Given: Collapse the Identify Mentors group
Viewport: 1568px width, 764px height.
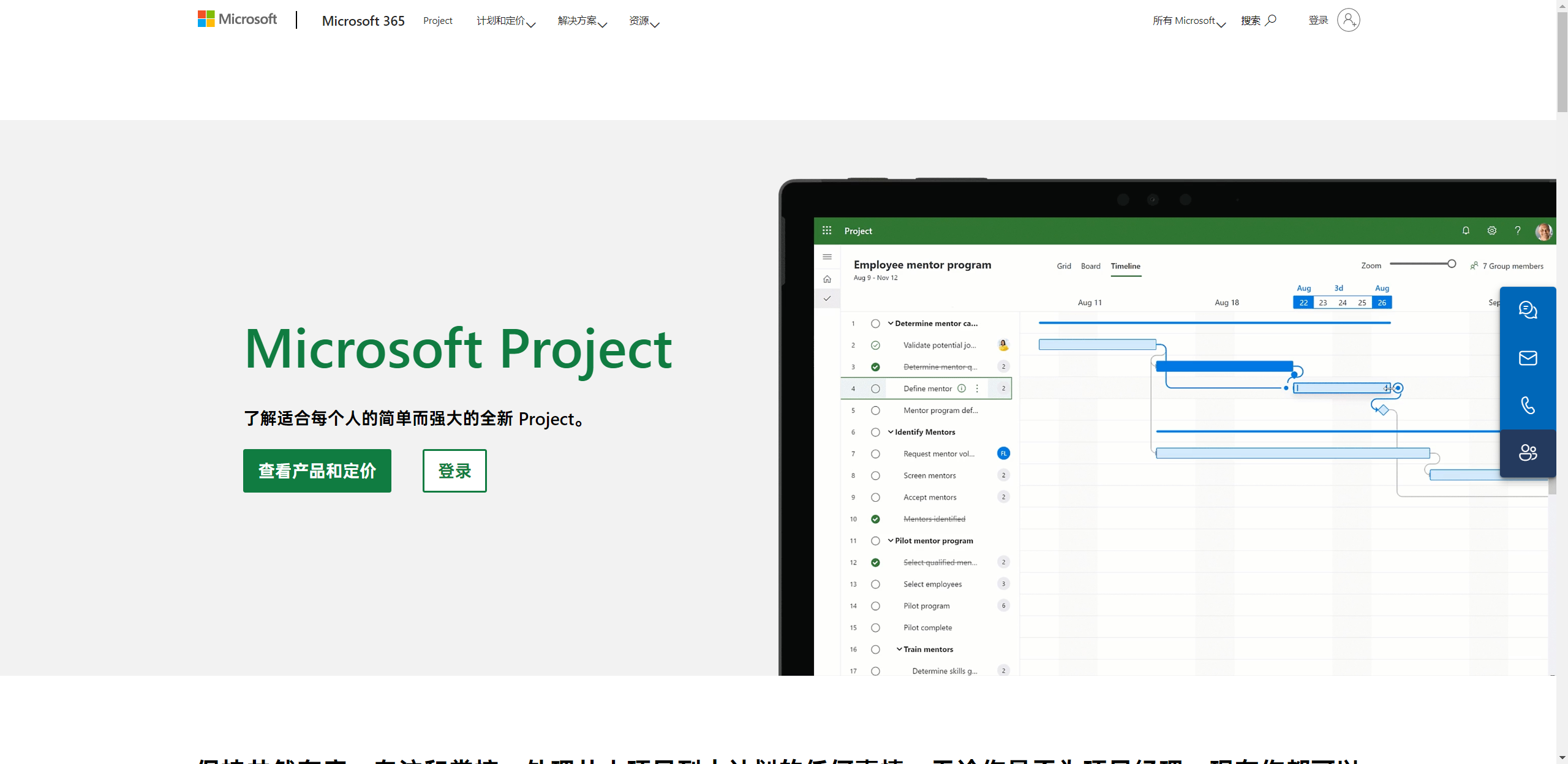Looking at the screenshot, I should click(x=891, y=431).
